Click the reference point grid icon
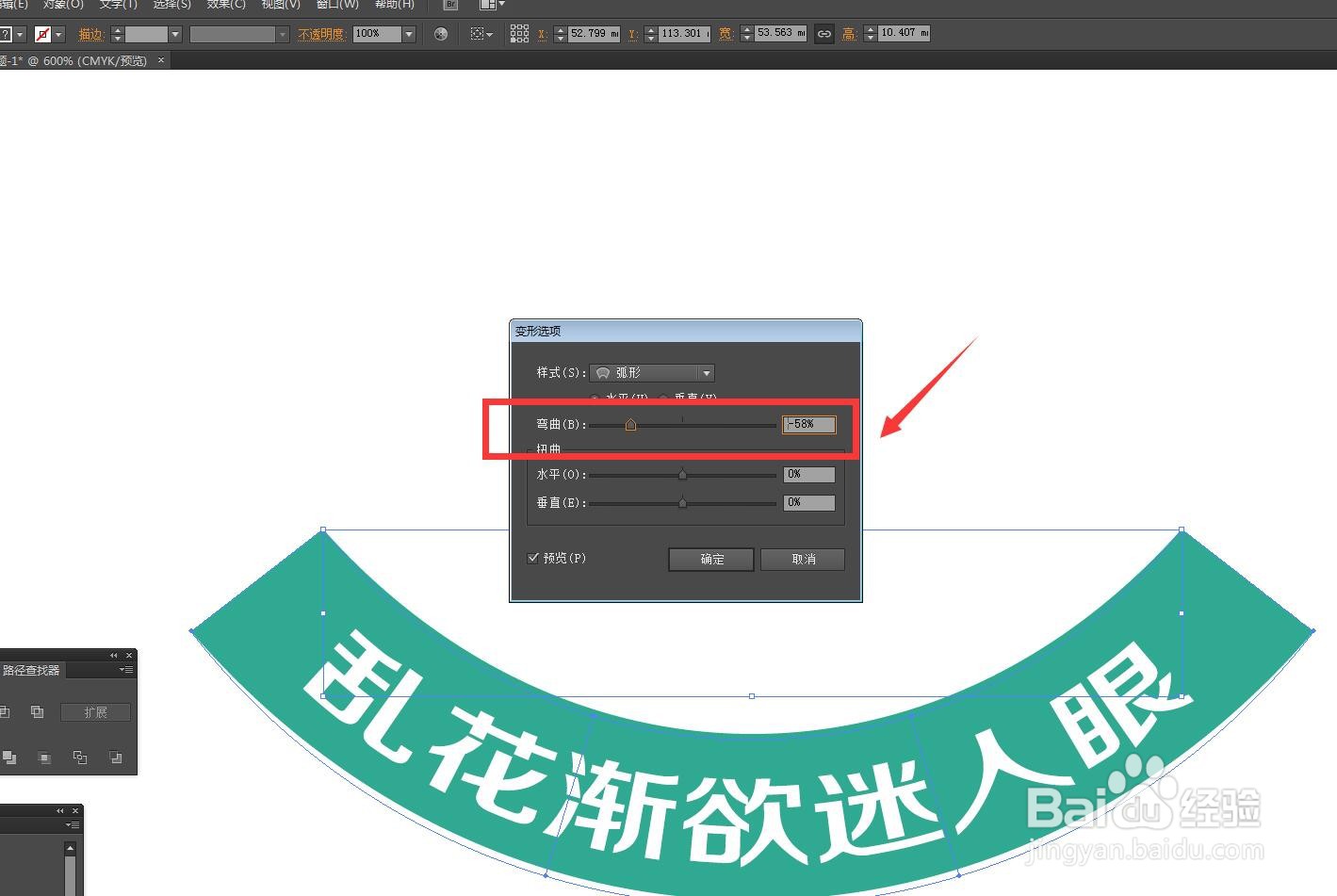Image resolution: width=1337 pixels, height=896 pixels. click(x=519, y=34)
